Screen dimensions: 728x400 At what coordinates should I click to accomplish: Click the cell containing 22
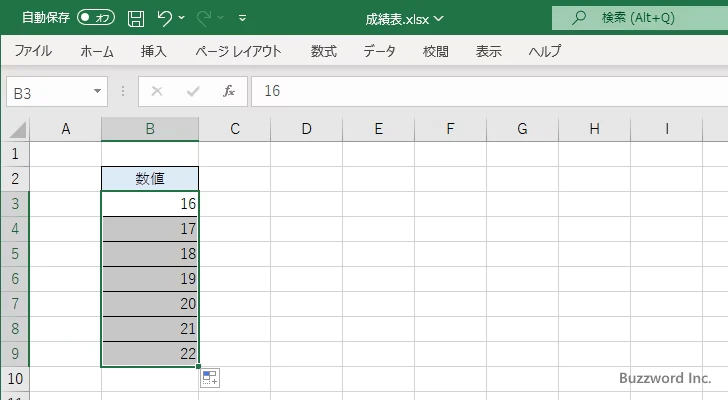pos(150,354)
